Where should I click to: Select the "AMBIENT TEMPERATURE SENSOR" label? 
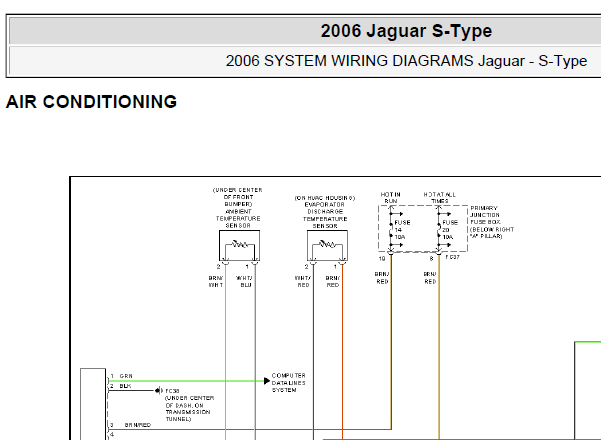(238, 218)
